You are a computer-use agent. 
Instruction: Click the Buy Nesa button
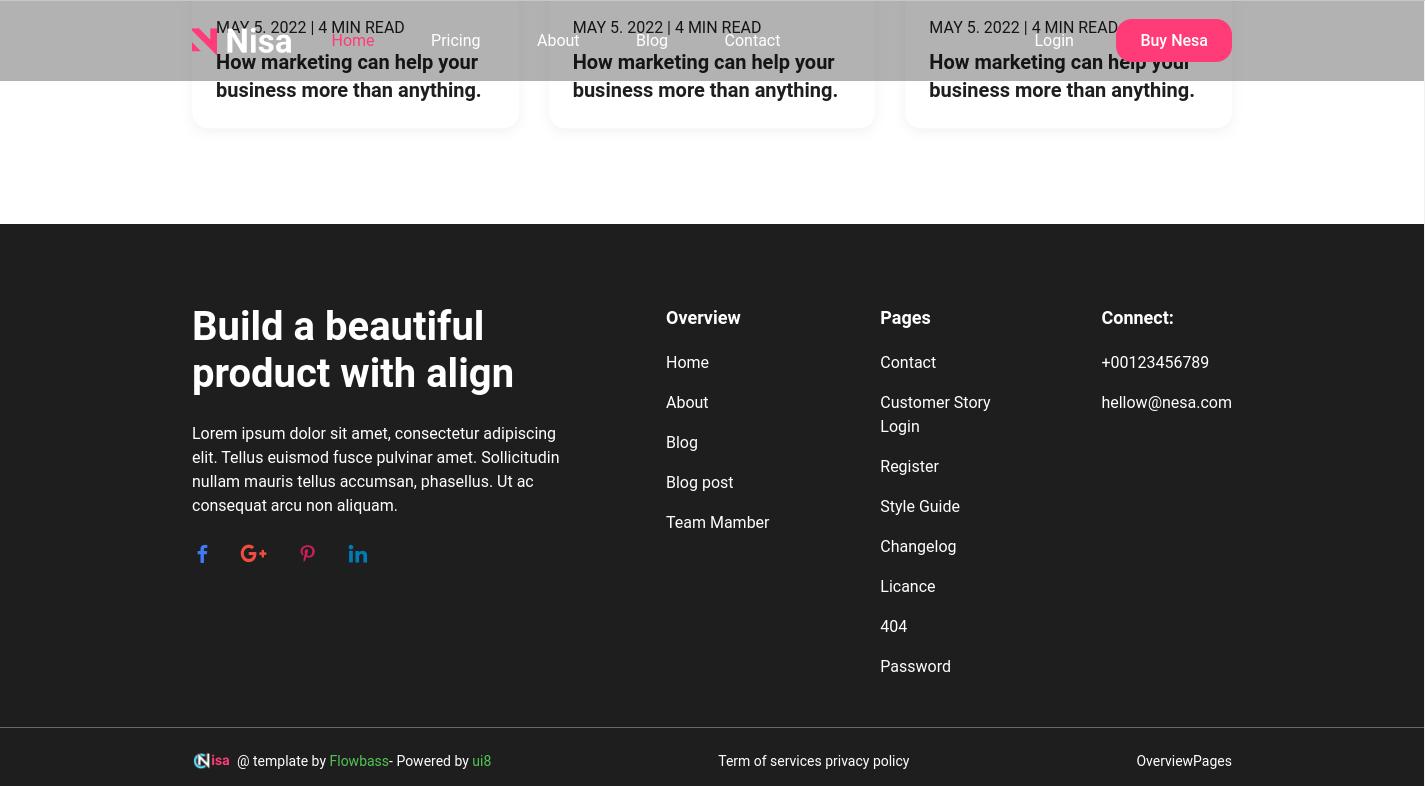click(x=1174, y=40)
